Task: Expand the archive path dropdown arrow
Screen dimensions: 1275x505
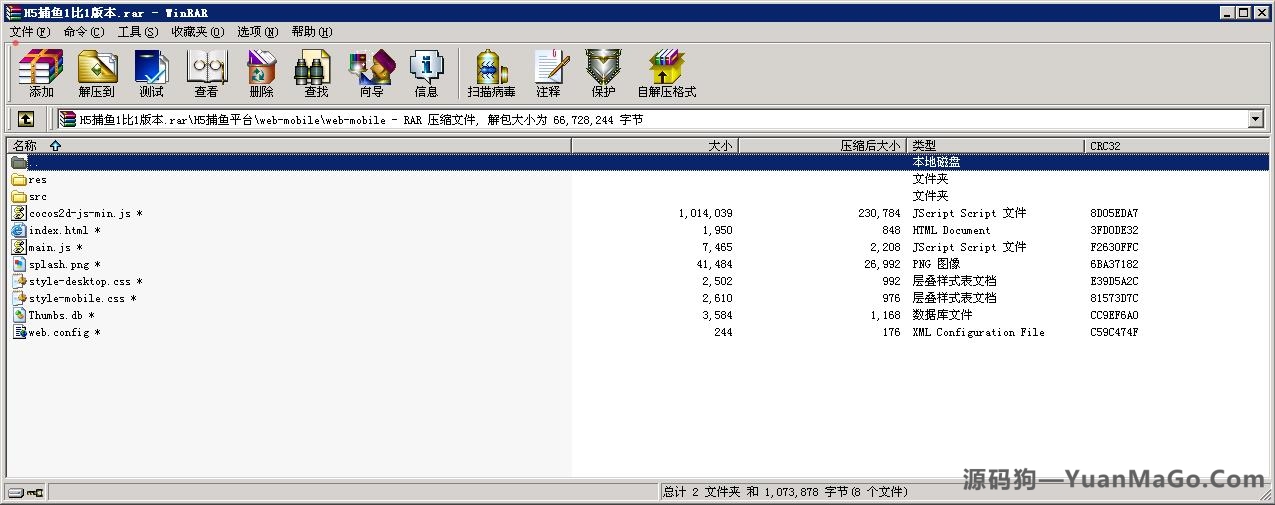Action: pos(1256,119)
